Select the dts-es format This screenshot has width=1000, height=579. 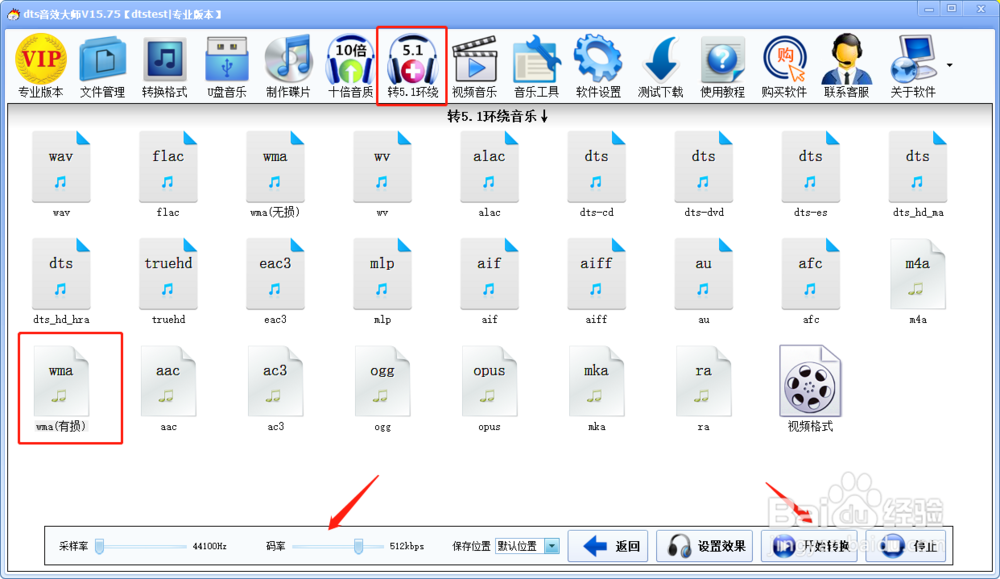(811, 175)
